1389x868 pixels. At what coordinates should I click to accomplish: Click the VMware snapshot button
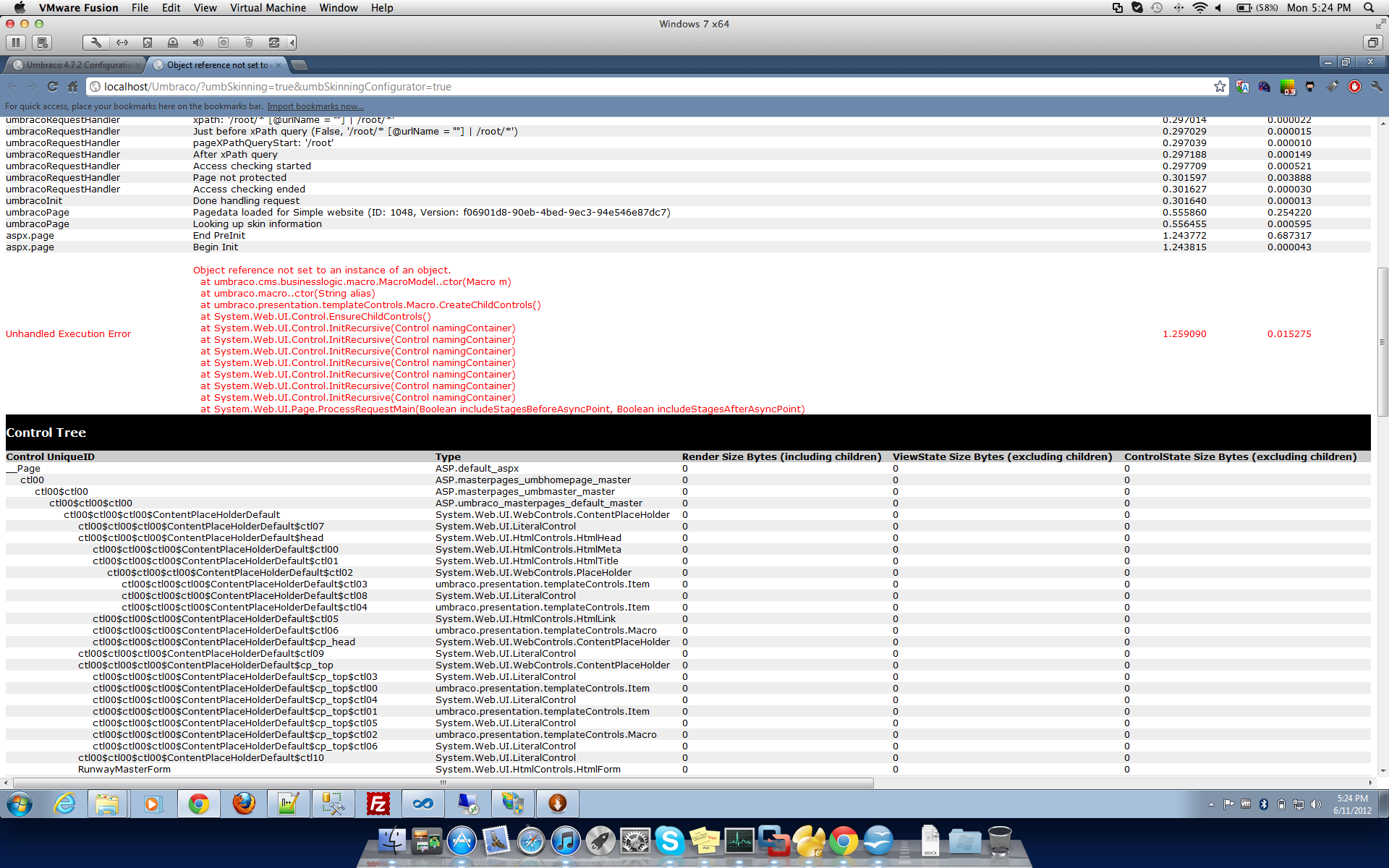(42, 43)
